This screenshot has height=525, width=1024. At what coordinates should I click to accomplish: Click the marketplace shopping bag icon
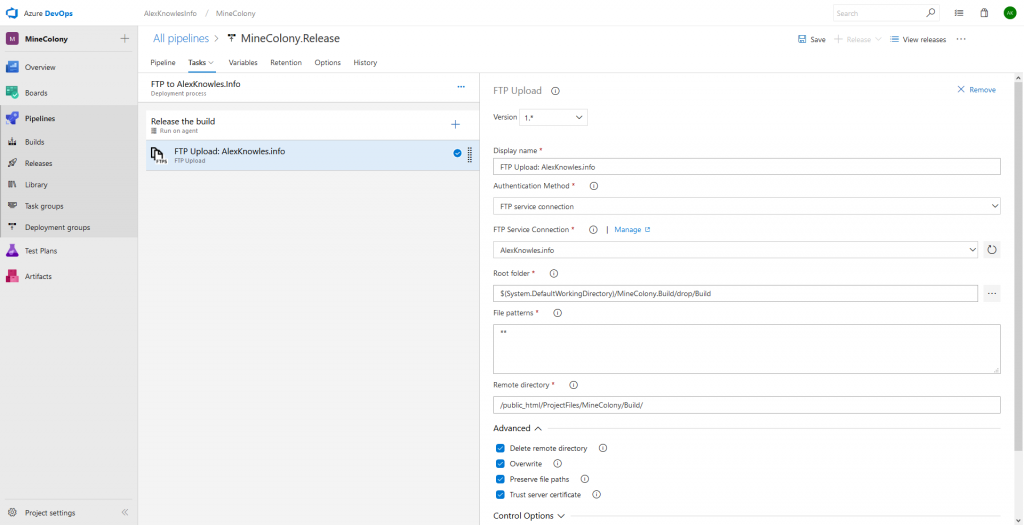tap(984, 13)
